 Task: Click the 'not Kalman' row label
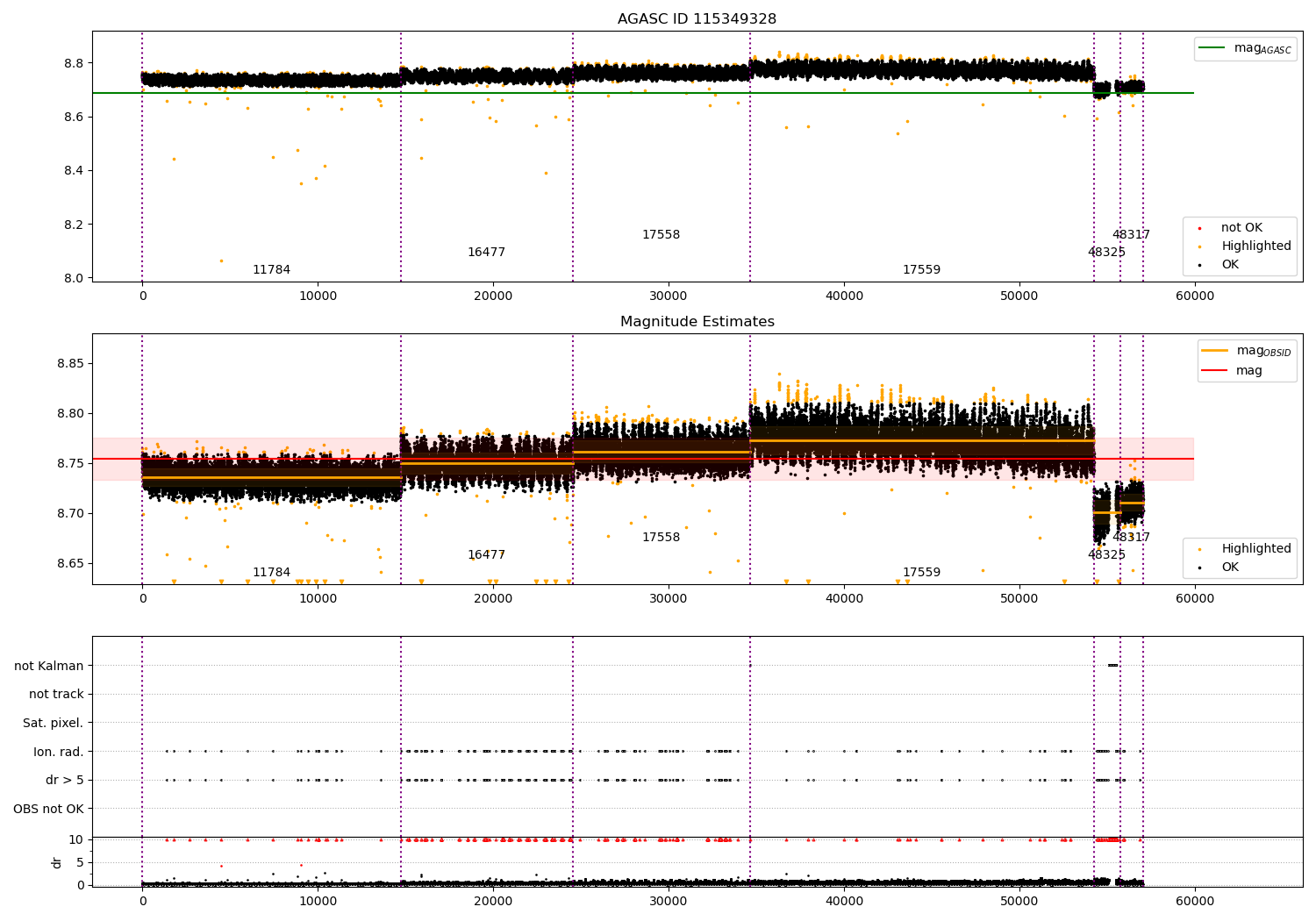pos(49,667)
